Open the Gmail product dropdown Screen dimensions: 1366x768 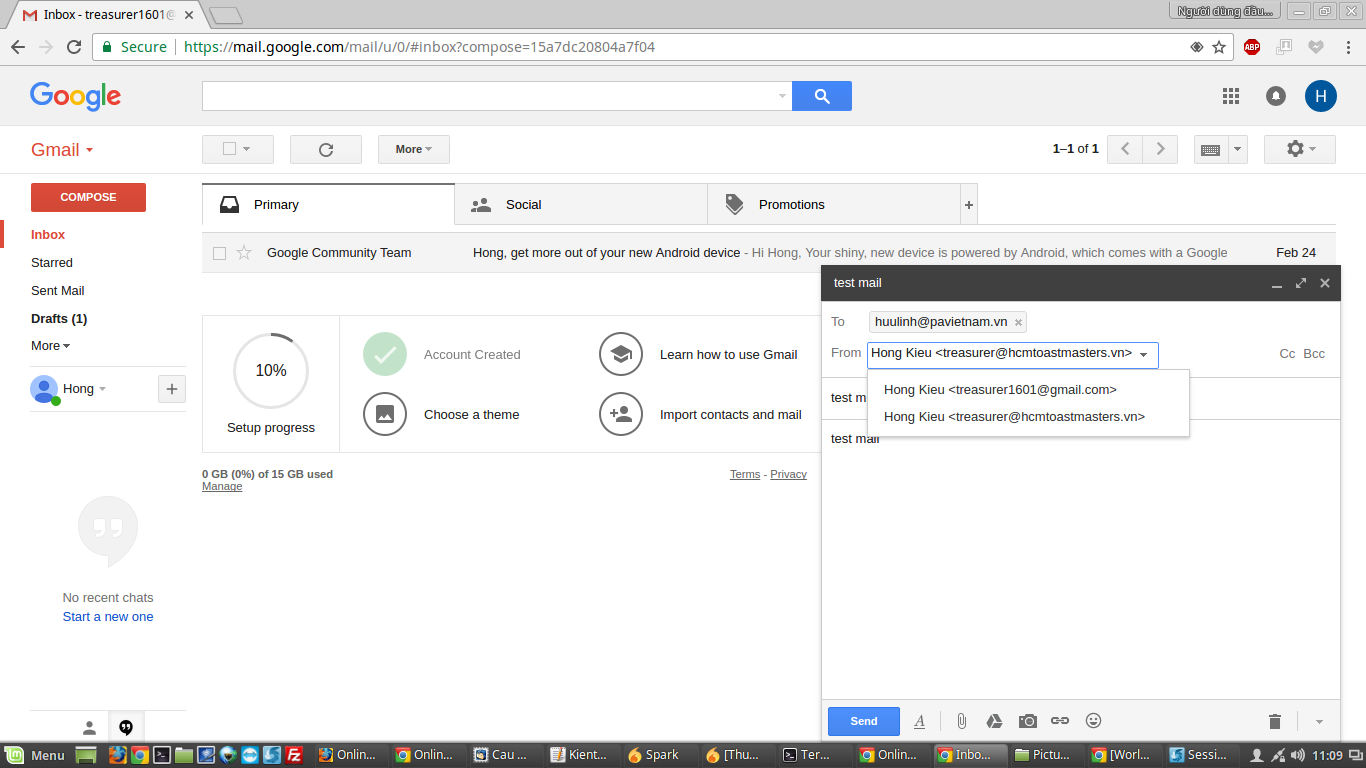coord(62,150)
